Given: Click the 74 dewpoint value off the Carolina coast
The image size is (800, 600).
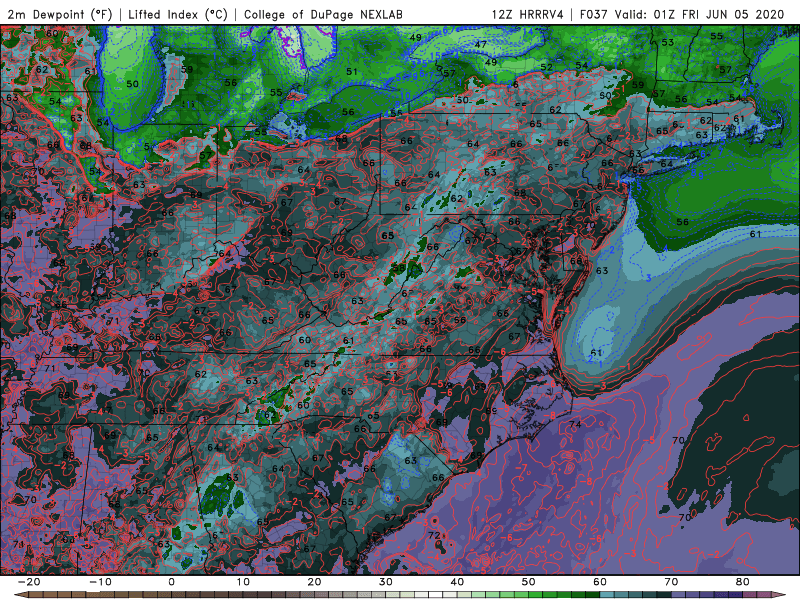Looking at the screenshot, I should coord(576,424).
